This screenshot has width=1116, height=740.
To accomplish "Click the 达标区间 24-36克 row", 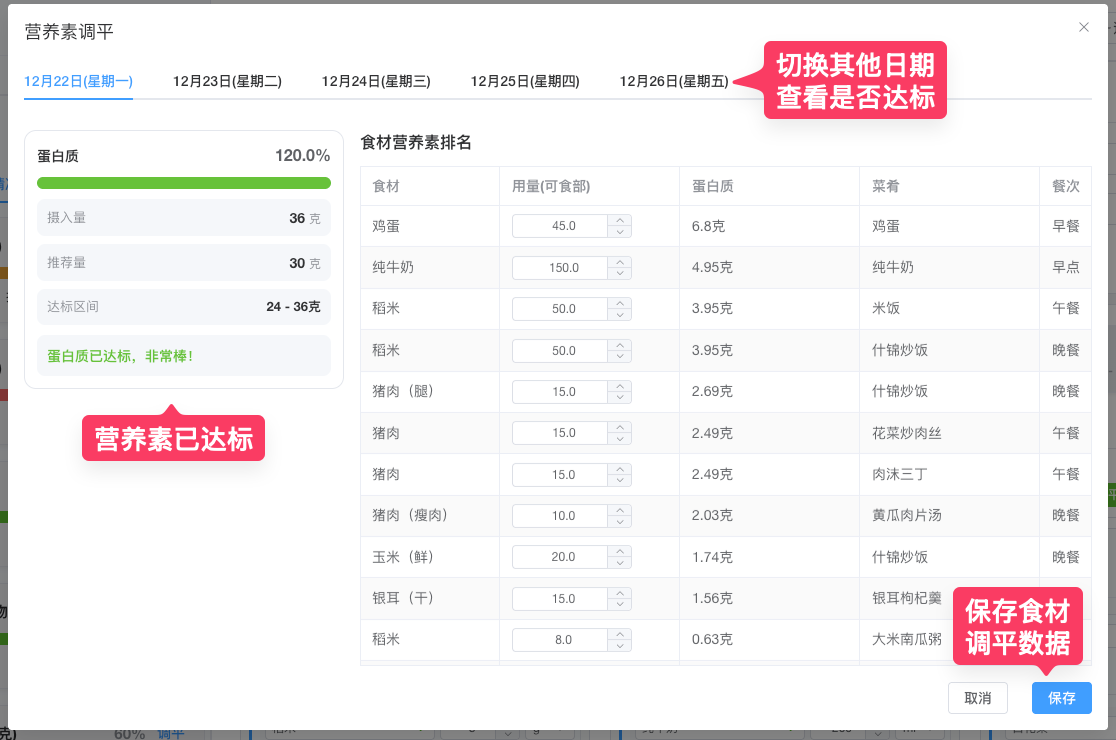I will 183,307.
